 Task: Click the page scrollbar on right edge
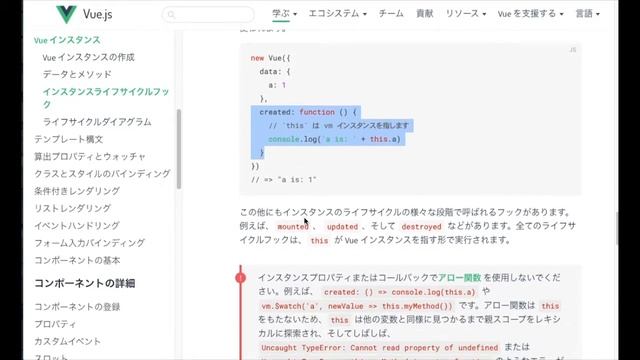(x=616, y=229)
